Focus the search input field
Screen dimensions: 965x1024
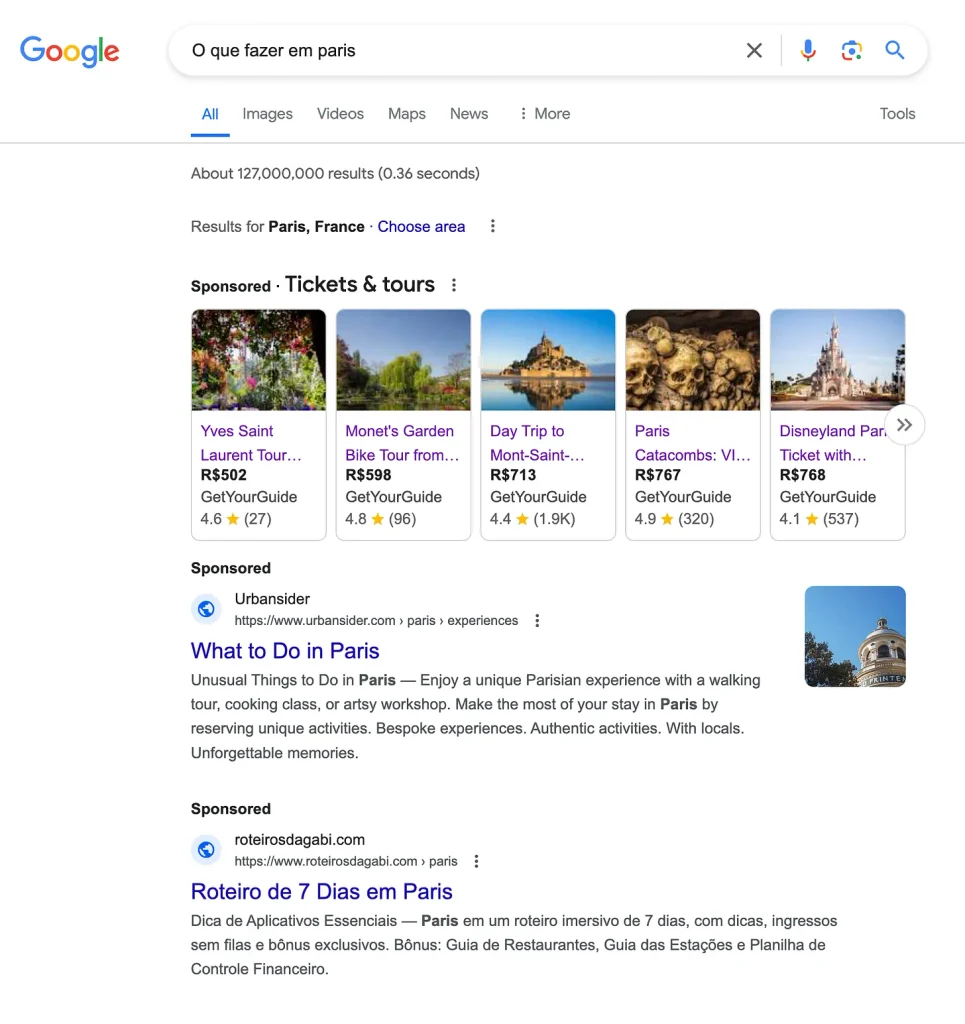pos(457,50)
